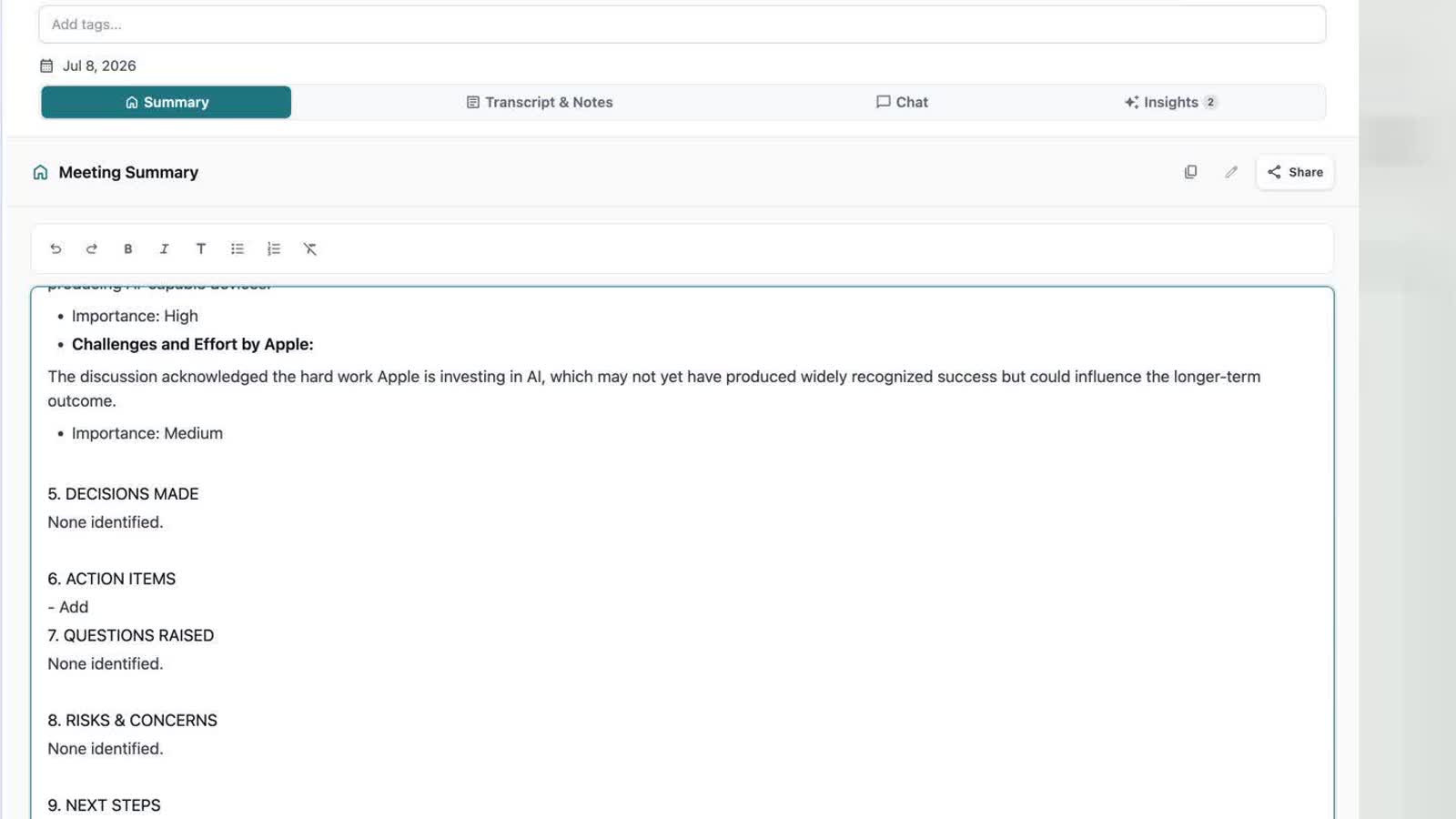The width and height of the screenshot is (1456, 819).
Task: Toggle bold formatting
Action: click(x=128, y=248)
